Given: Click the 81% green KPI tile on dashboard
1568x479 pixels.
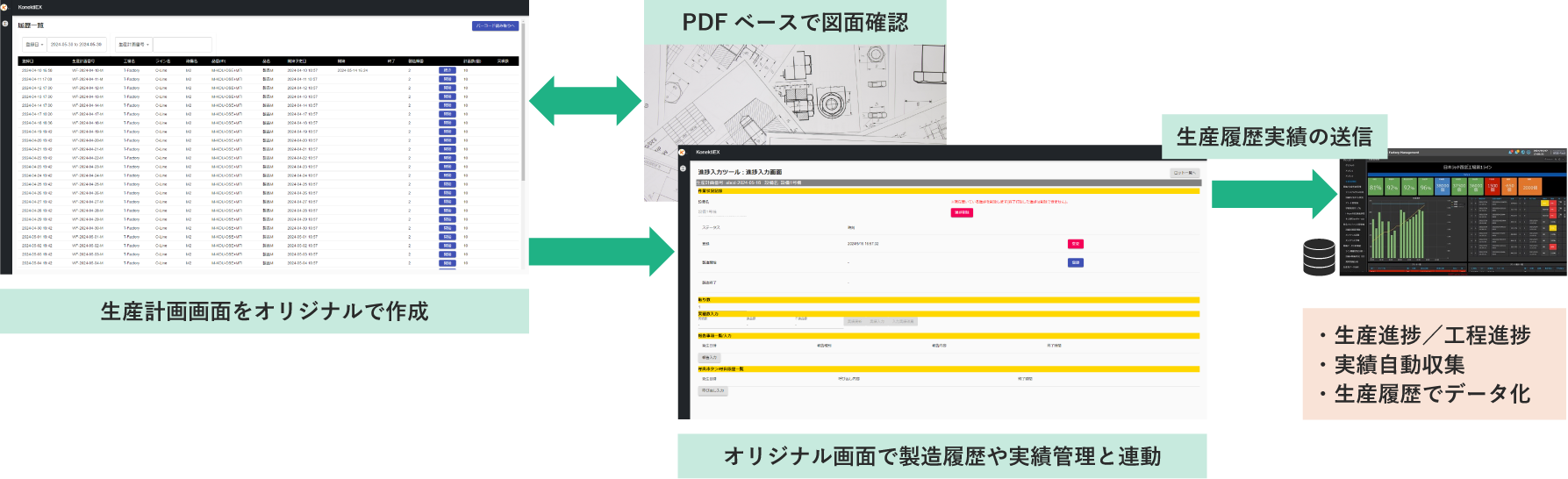Looking at the screenshot, I should (x=1375, y=187).
